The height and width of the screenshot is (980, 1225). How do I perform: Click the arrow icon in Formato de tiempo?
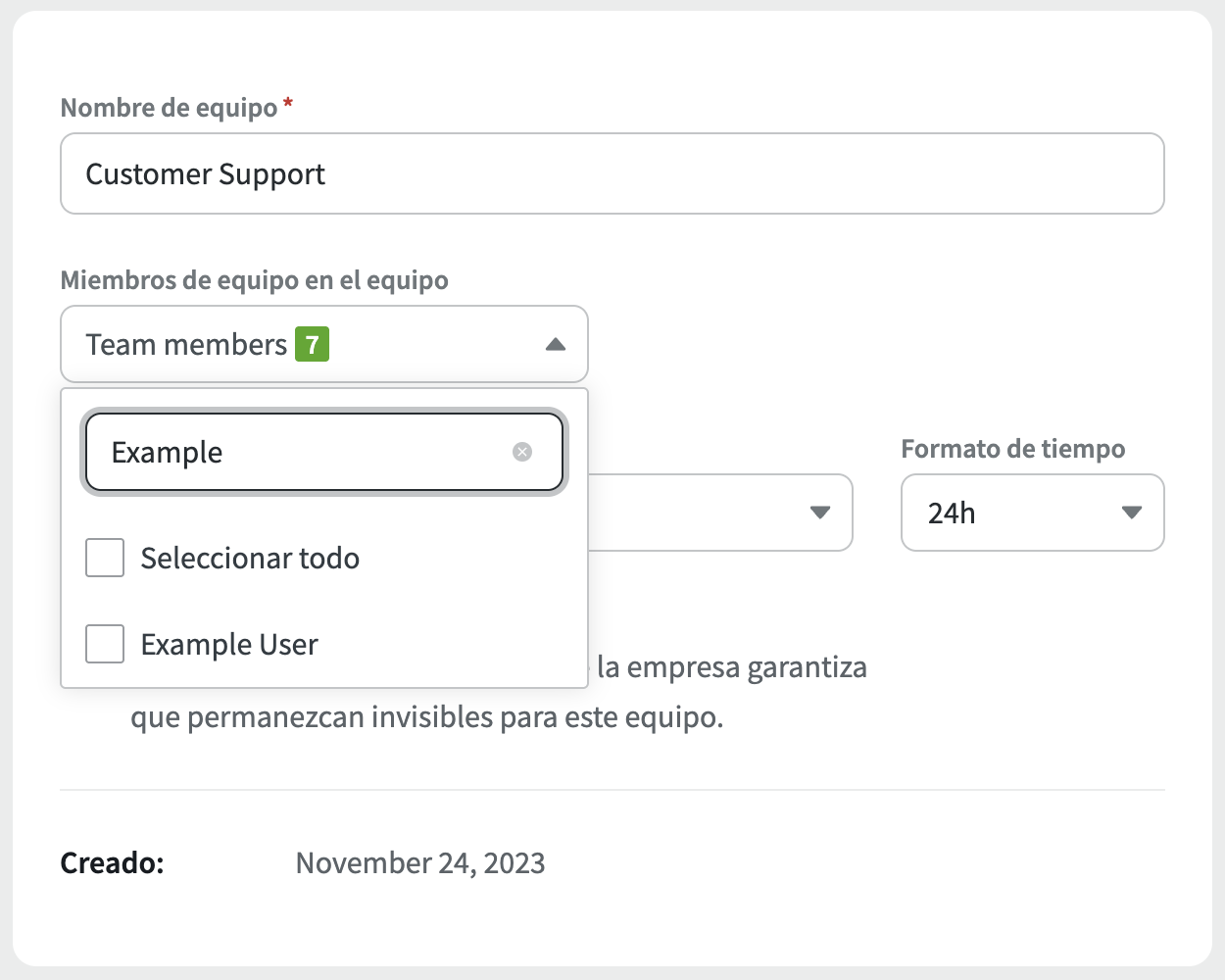1132,513
